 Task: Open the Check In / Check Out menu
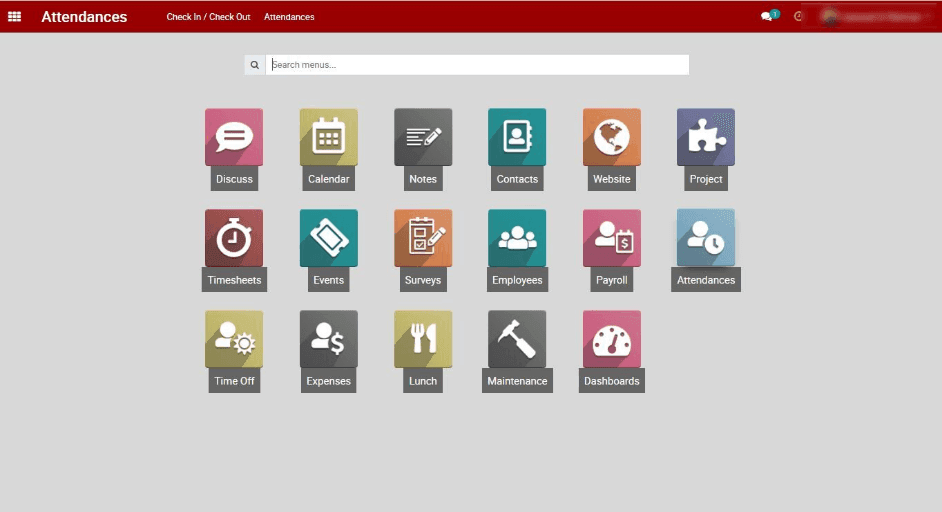click(208, 17)
